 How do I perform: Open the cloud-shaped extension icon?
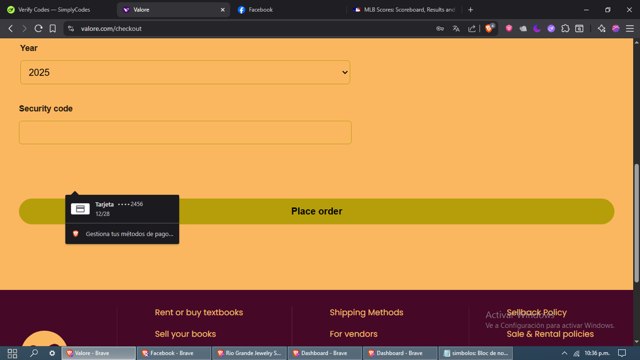(x=523, y=28)
